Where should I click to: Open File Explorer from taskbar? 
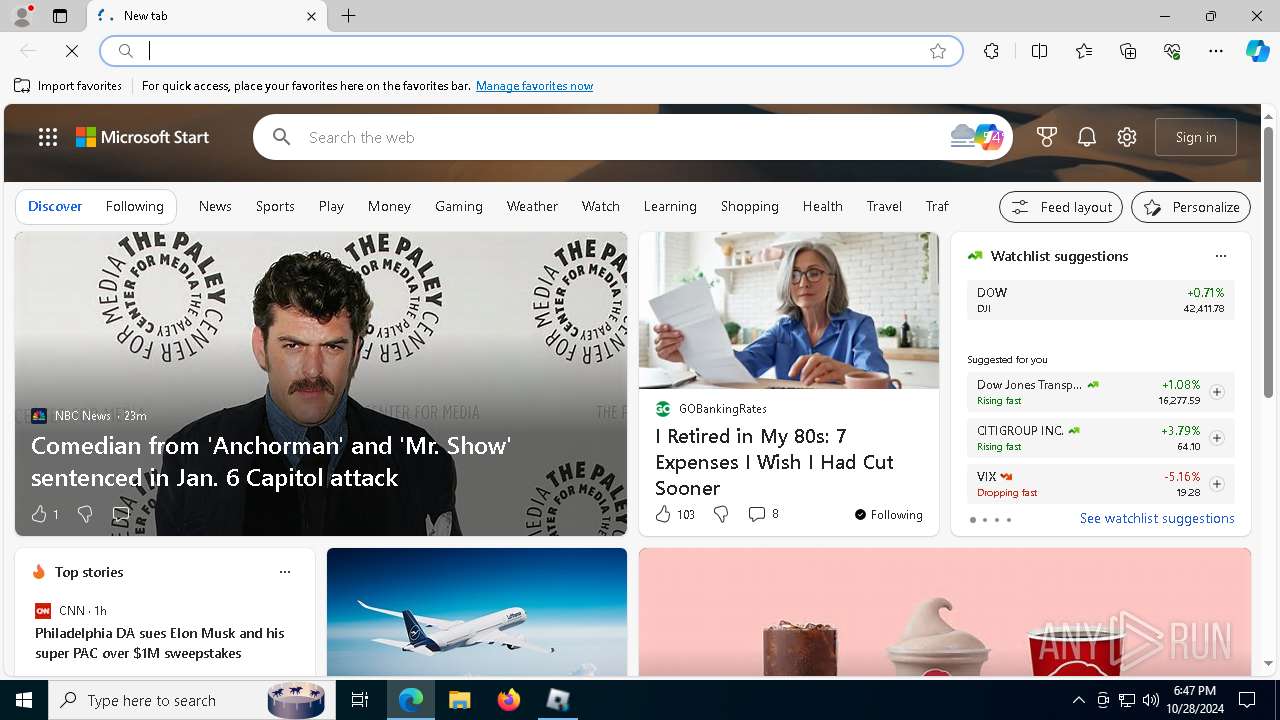click(x=459, y=700)
